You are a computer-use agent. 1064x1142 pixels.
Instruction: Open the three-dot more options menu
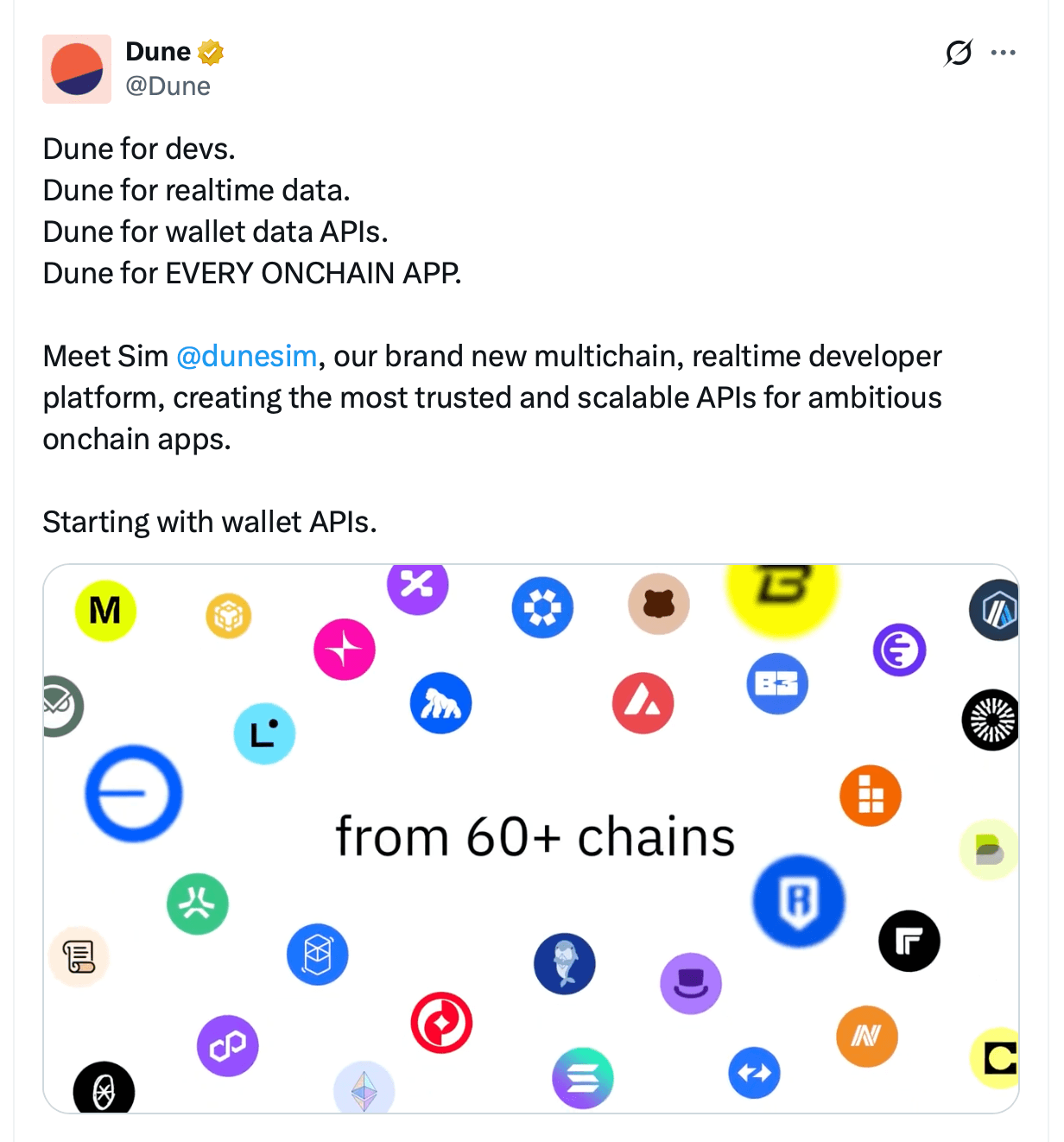click(1003, 53)
